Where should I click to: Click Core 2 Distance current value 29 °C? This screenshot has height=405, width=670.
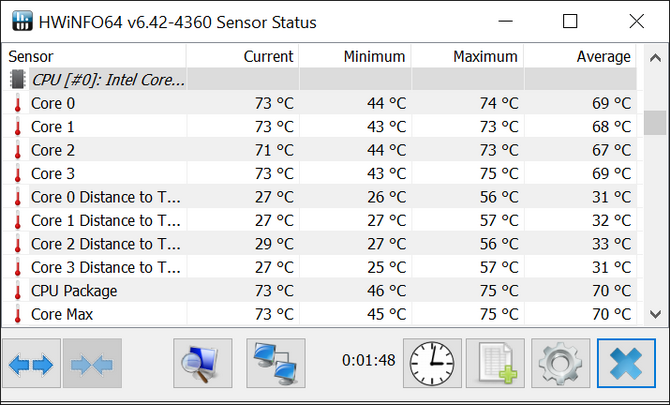point(274,244)
